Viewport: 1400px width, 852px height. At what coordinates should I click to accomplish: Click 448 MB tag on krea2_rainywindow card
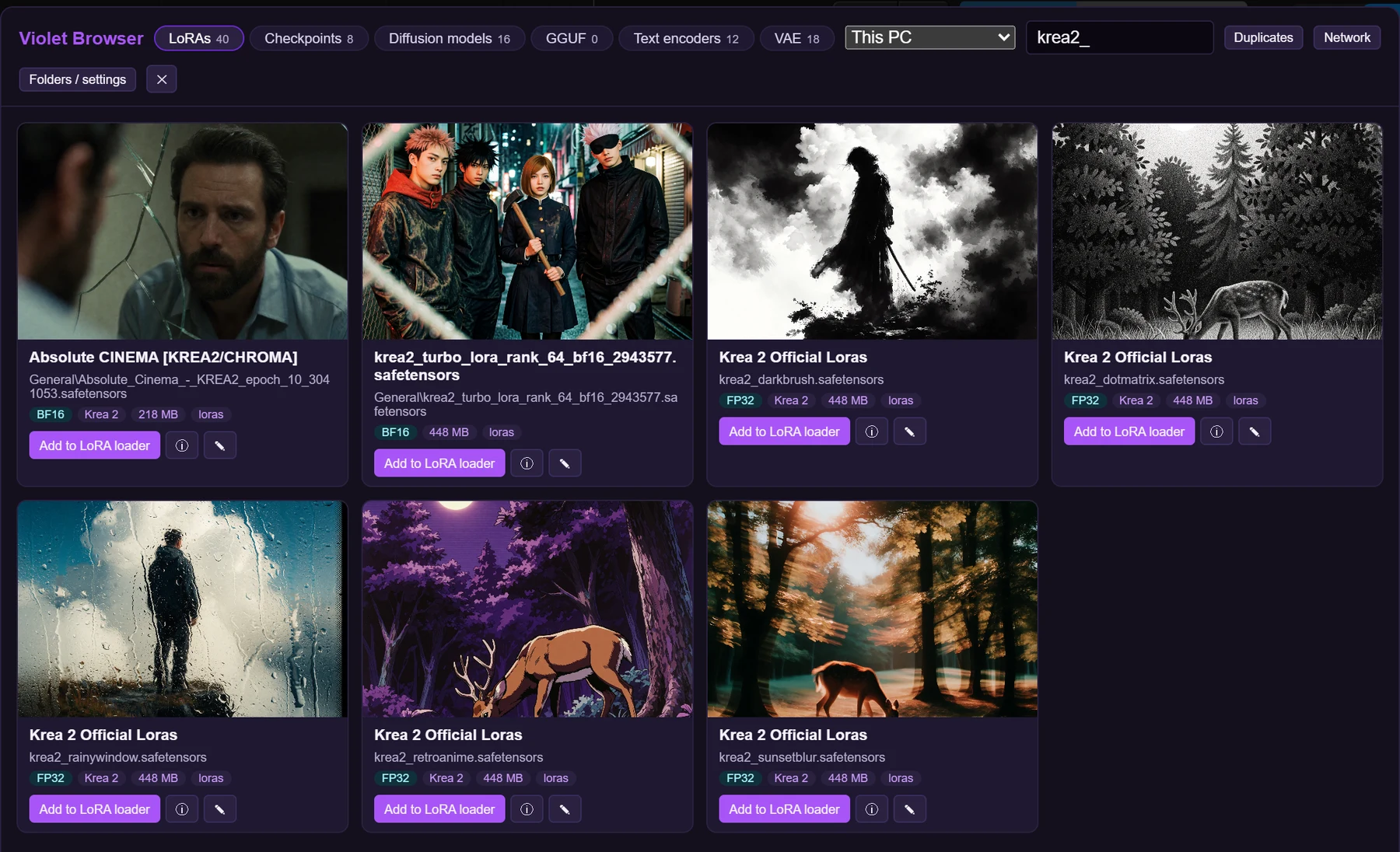[x=158, y=778]
